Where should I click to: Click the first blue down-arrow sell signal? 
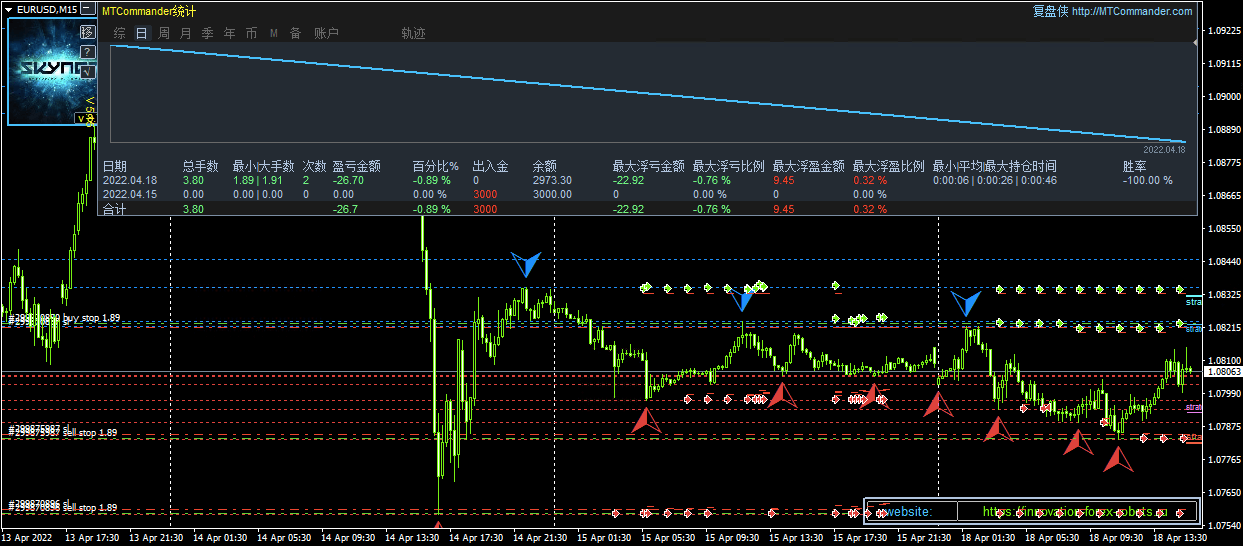click(525, 264)
